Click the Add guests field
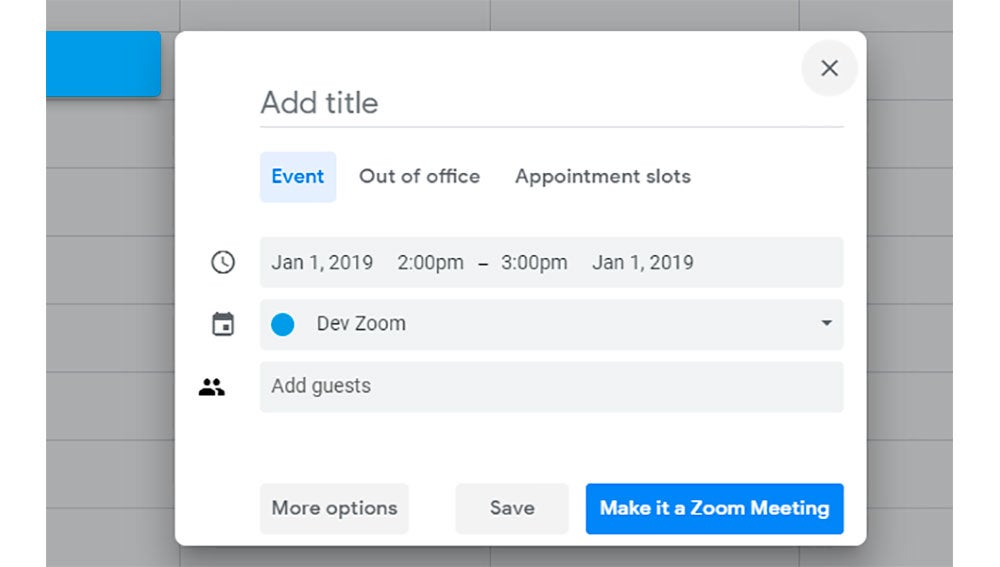This screenshot has height=567, width=1000. [551, 387]
